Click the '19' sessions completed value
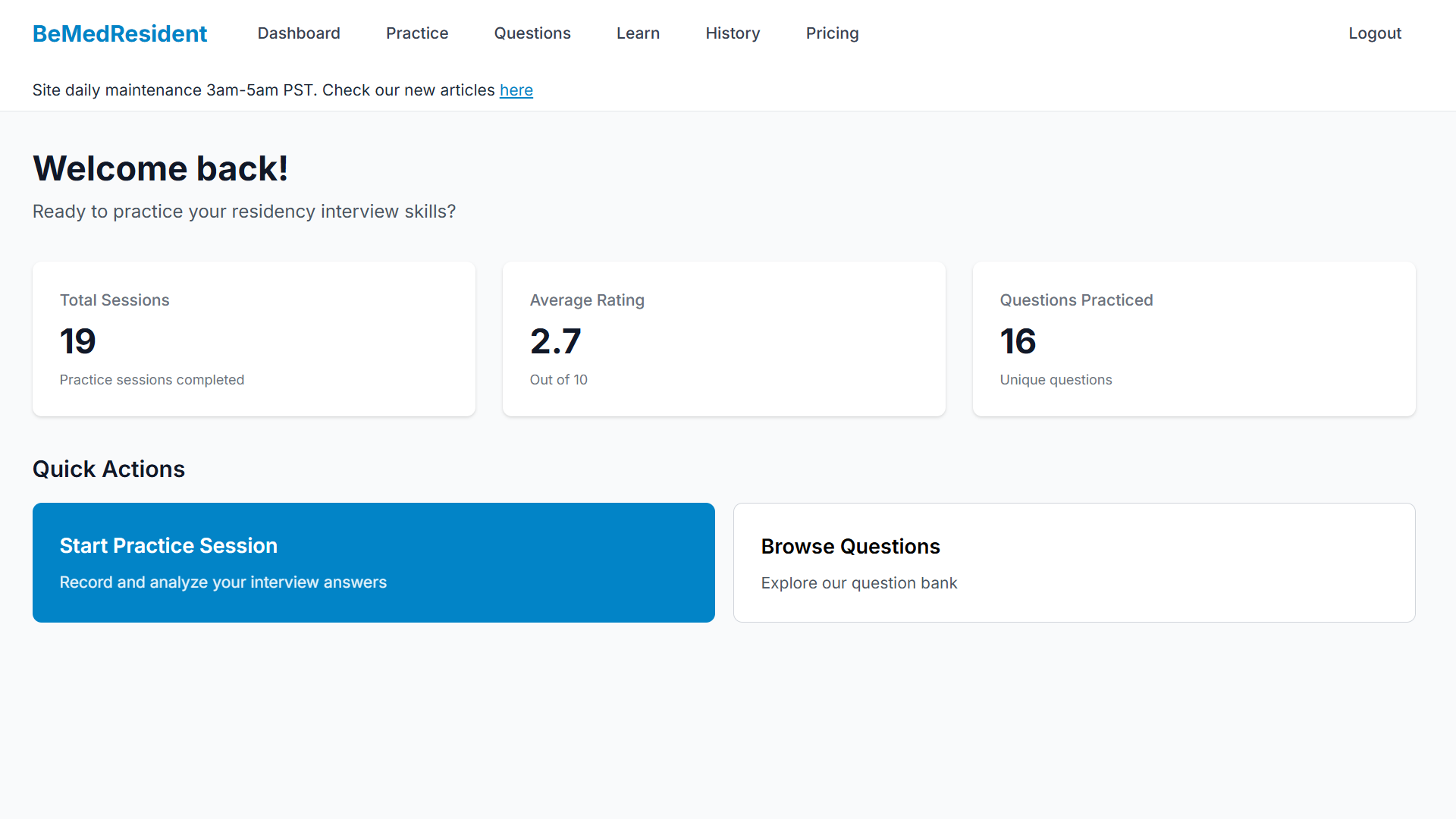Image resolution: width=1456 pixels, height=819 pixels. click(x=77, y=341)
